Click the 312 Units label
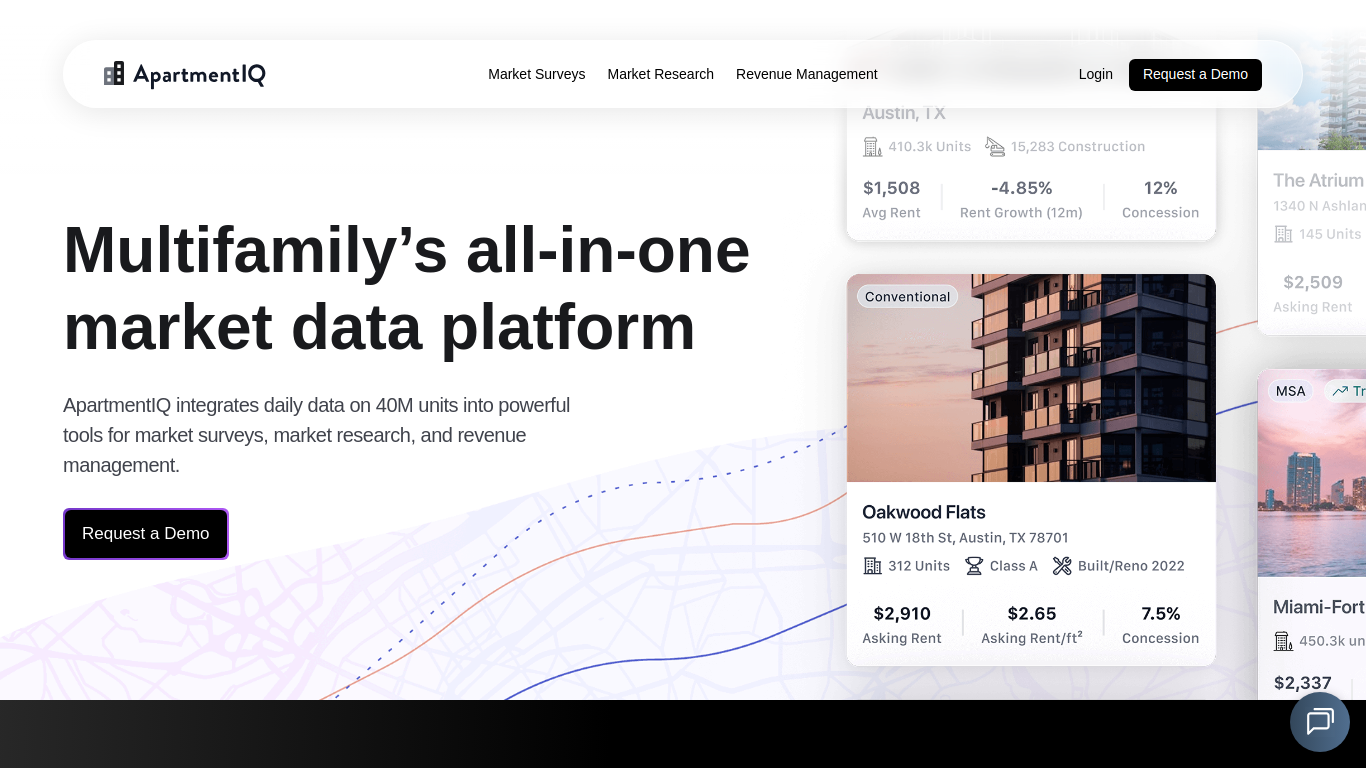This screenshot has height=768, width=1366. click(919, 566)
